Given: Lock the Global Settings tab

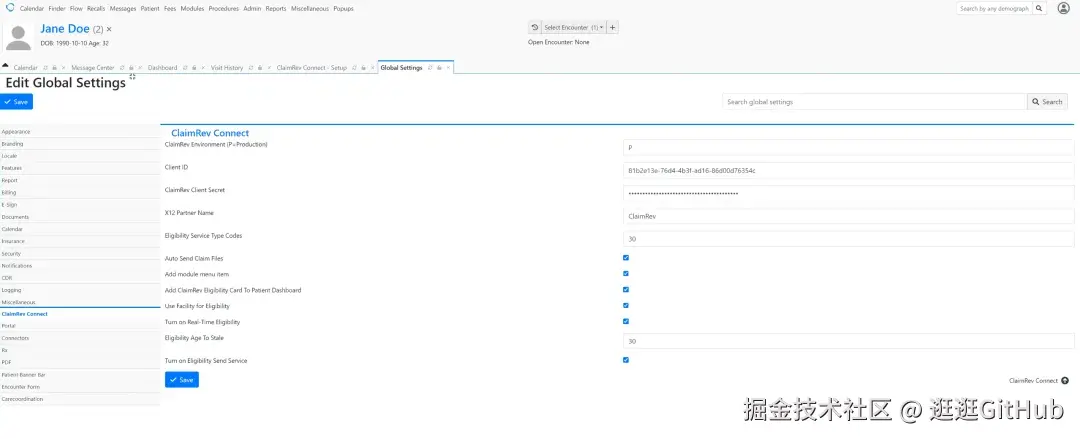Looking at the screenshot, I should point(439,68).
